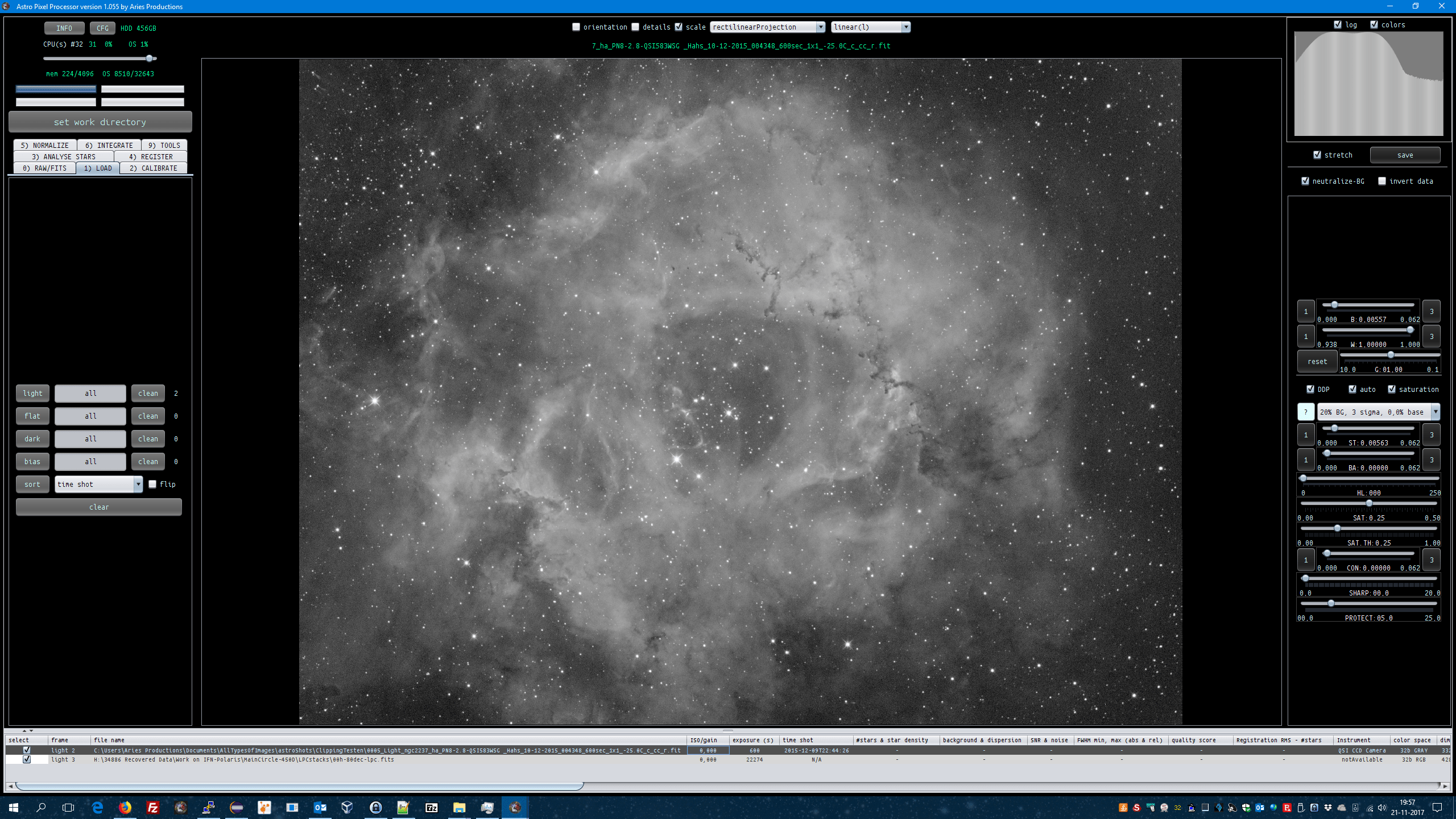Viewport: 1456px width, 819px height.
Task: Click the question mark help button beside DDP preset
Action: (x=1305, y=412)
